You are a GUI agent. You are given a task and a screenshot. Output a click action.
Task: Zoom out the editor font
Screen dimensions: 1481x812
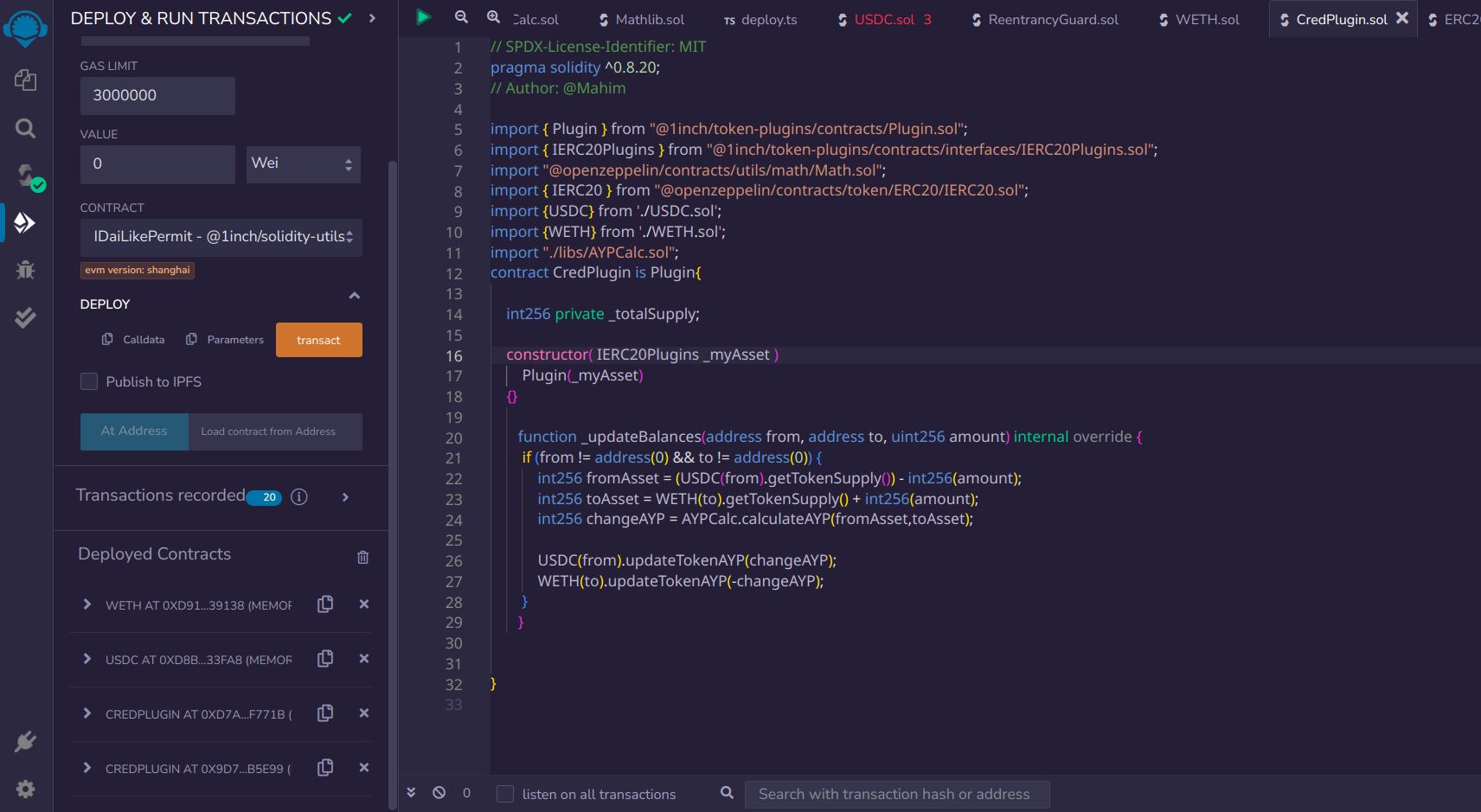pos(461,17)
